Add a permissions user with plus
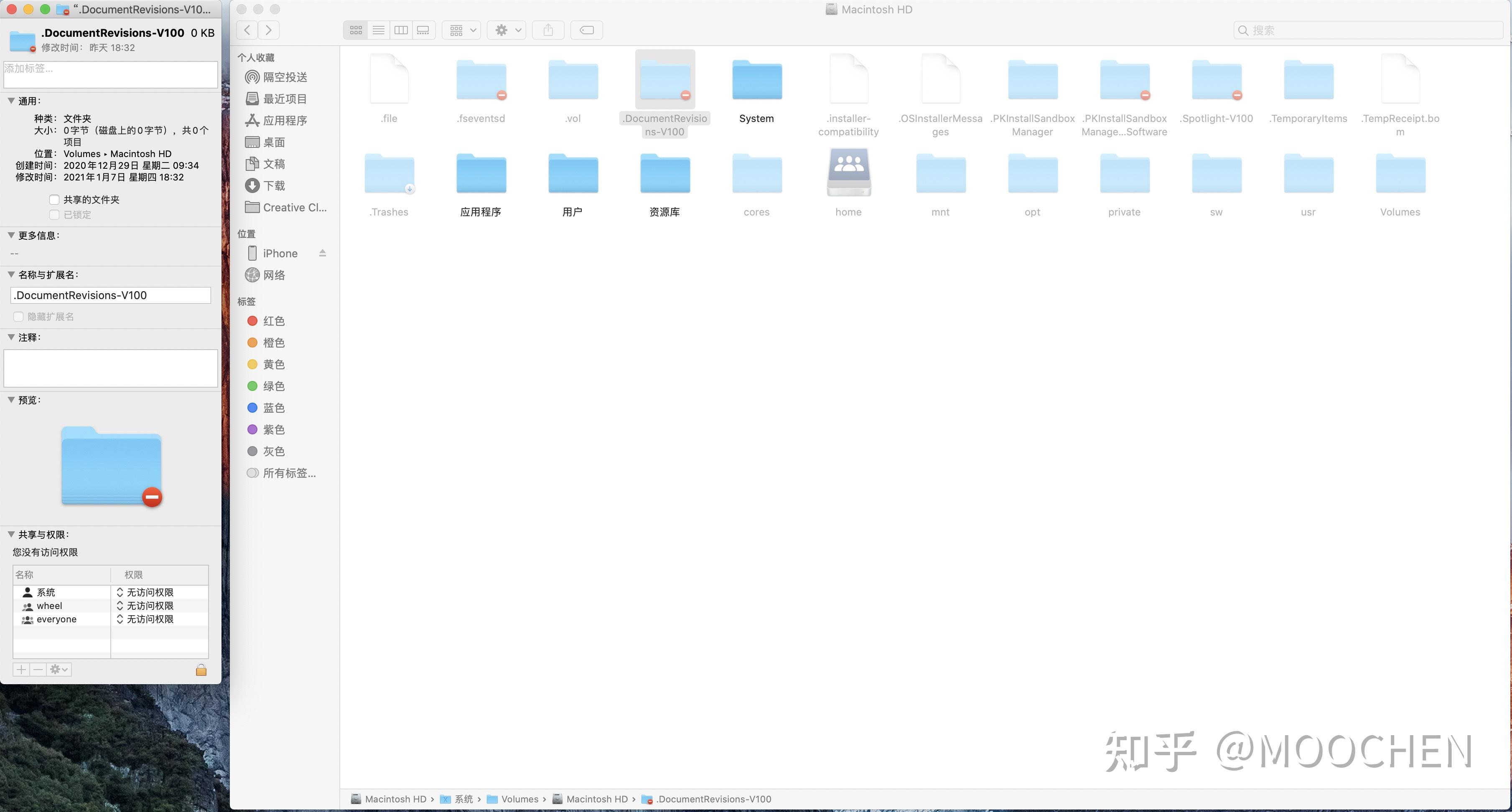This screenshot has height=812, width=1512. (x=21, y=670)
